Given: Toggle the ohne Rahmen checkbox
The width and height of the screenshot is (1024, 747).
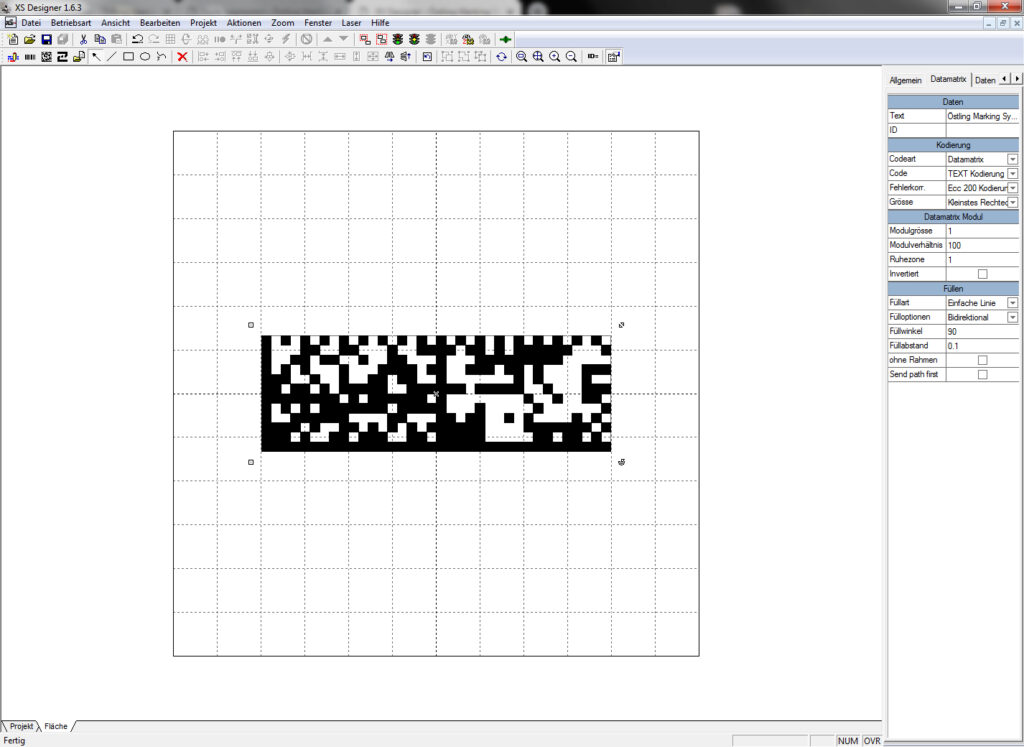Looking at the screenshot, I should click(982, 360).
